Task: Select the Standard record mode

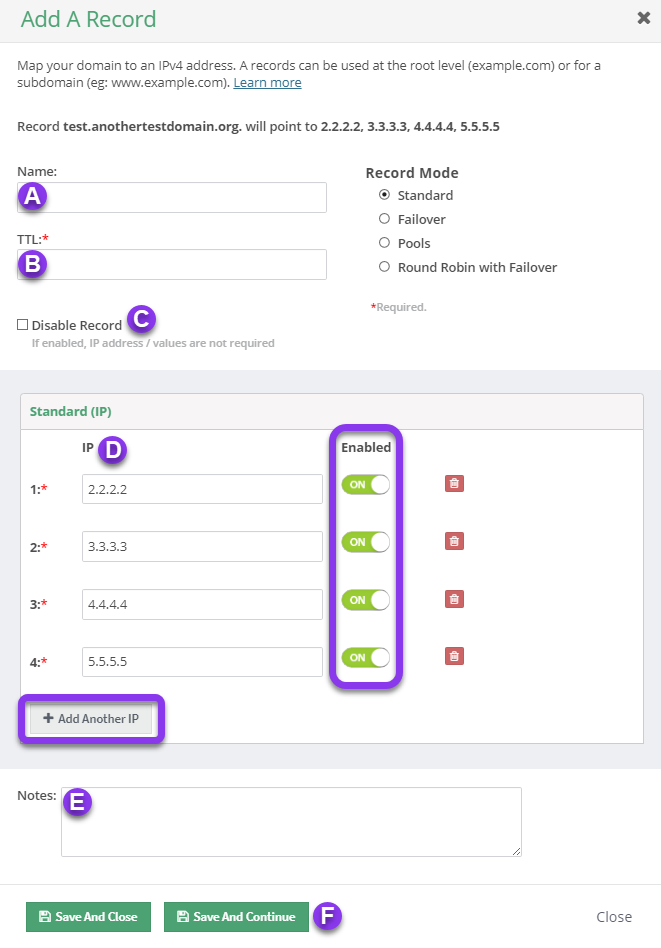Action: [384, 195]
